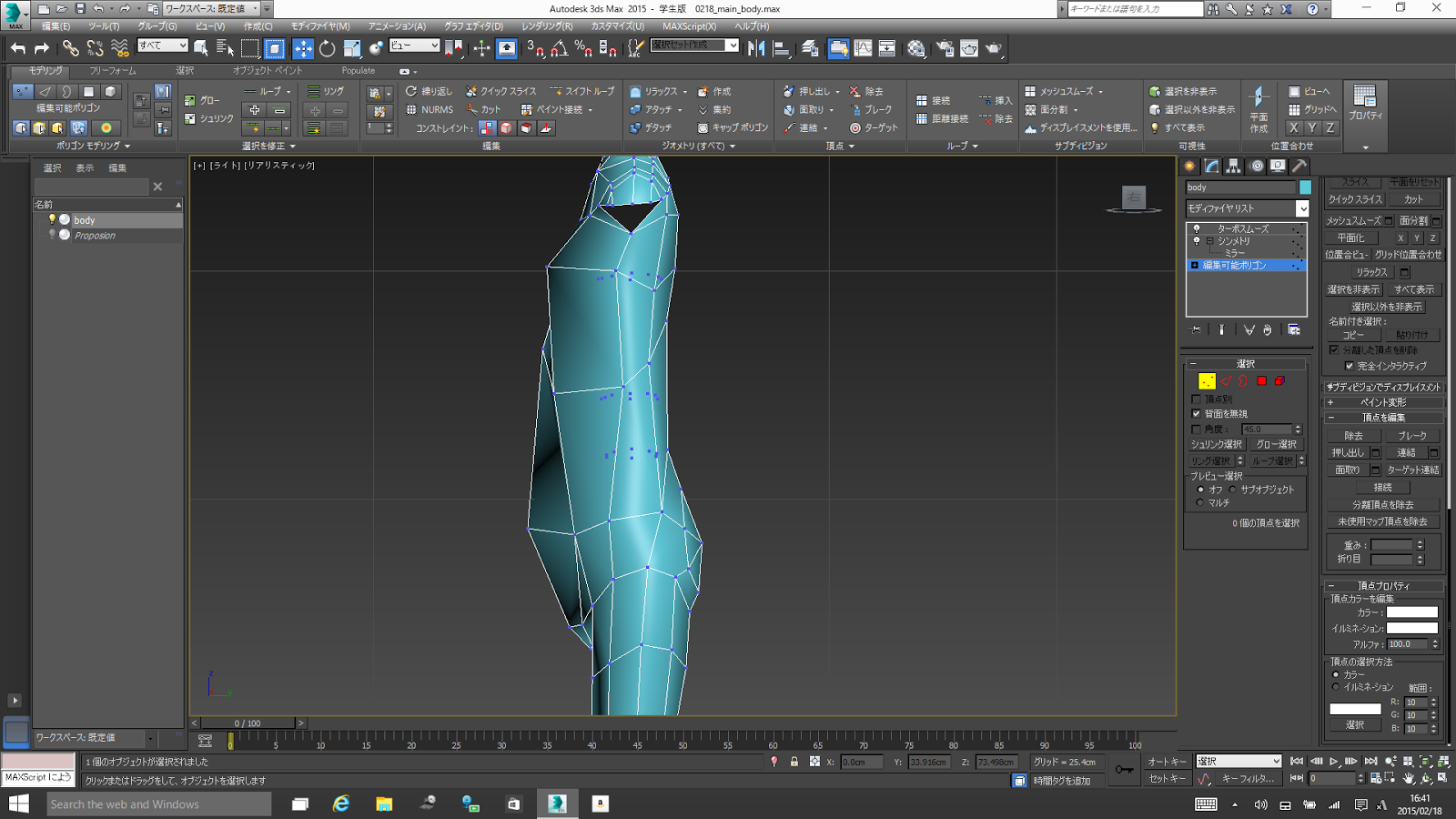Expand the ペイント変形 rollout
This screenshot has height=819, width=1456.
(1382, 402)
